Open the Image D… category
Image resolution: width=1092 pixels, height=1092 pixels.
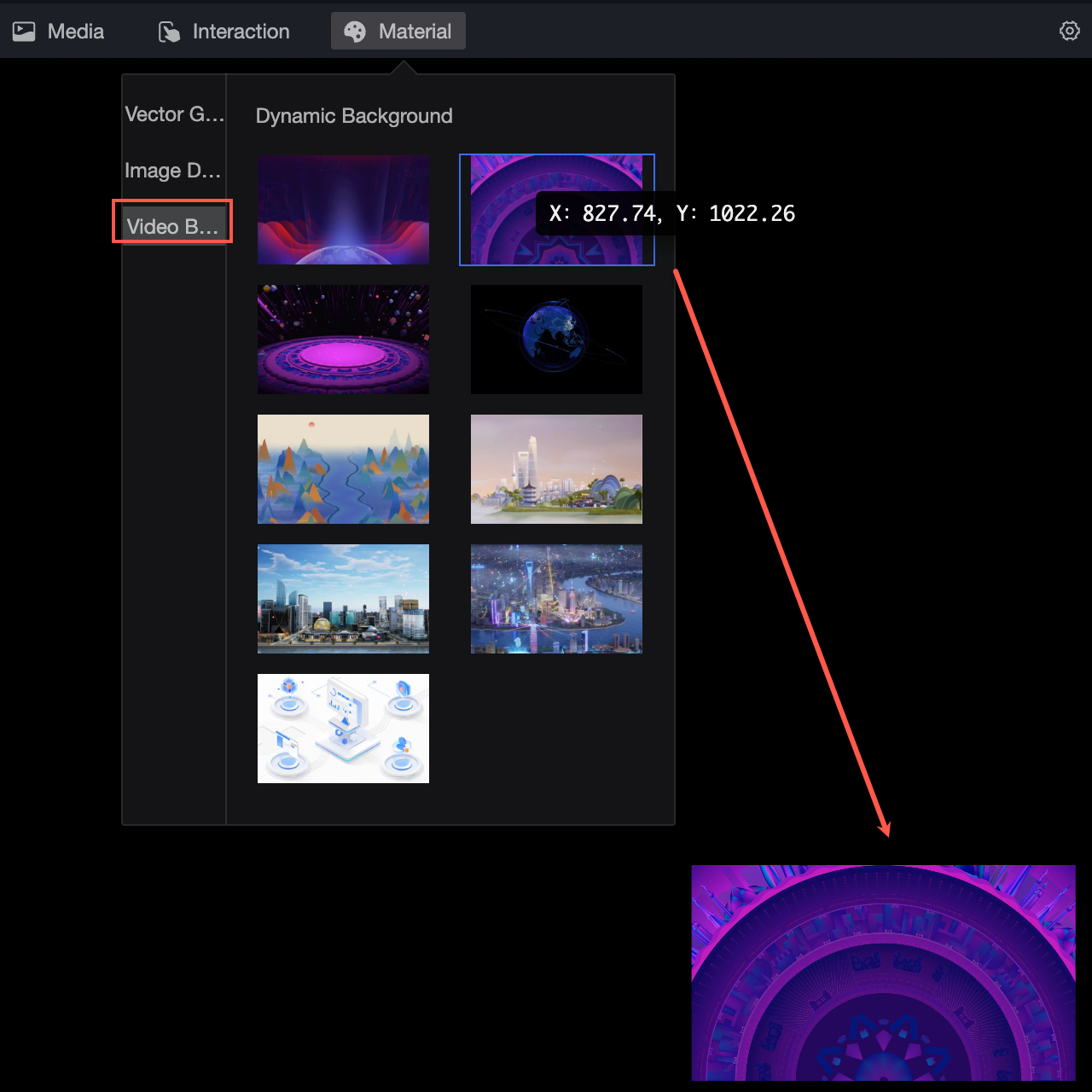[x=173, y=171]
